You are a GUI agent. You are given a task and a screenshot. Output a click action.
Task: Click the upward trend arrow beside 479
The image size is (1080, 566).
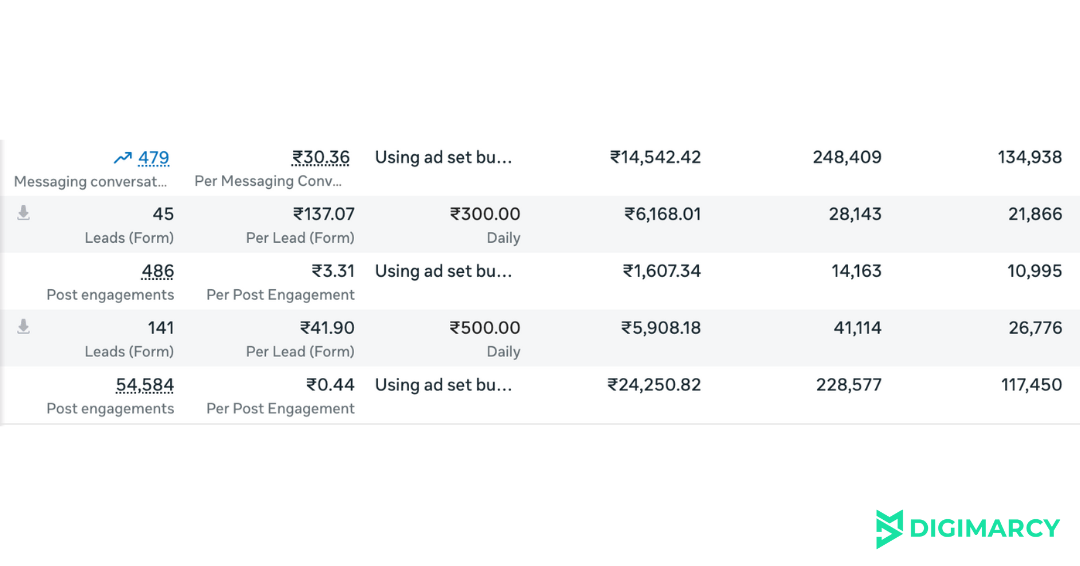click(x=123, y=158)
